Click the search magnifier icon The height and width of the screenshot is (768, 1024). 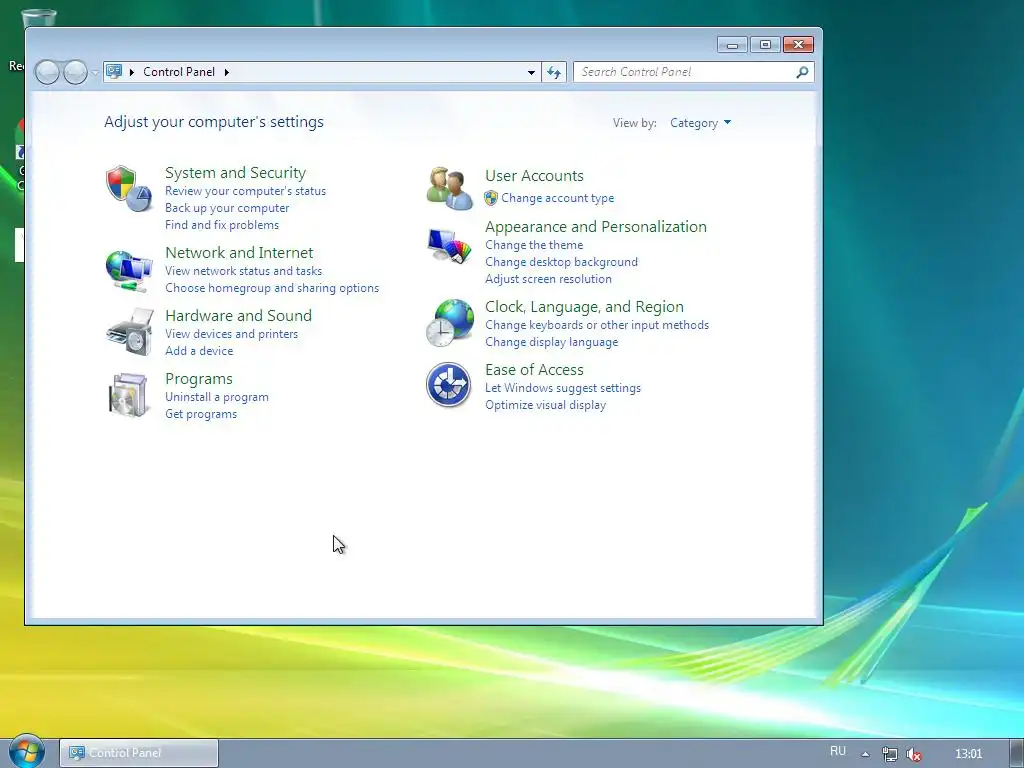(802, 72)
